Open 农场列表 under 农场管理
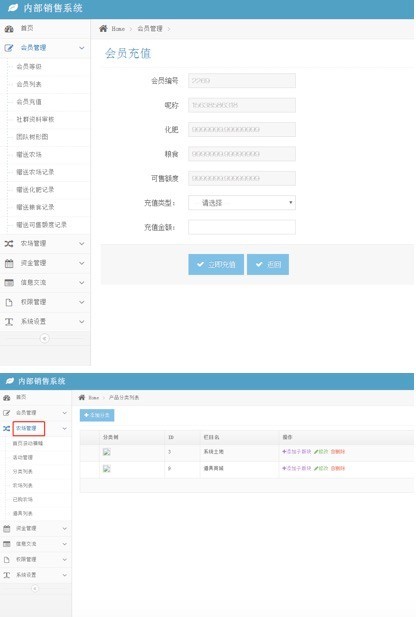 22,485
